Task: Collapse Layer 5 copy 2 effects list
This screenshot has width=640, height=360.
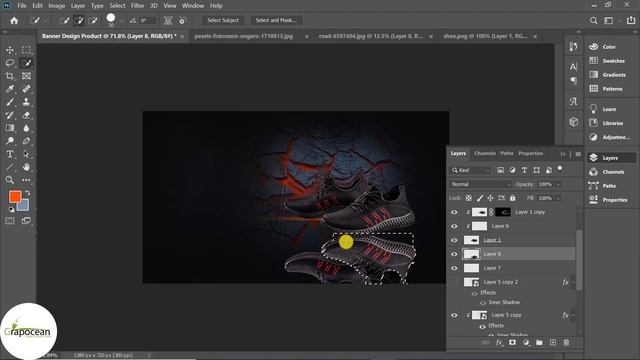Action: [573, 282]
